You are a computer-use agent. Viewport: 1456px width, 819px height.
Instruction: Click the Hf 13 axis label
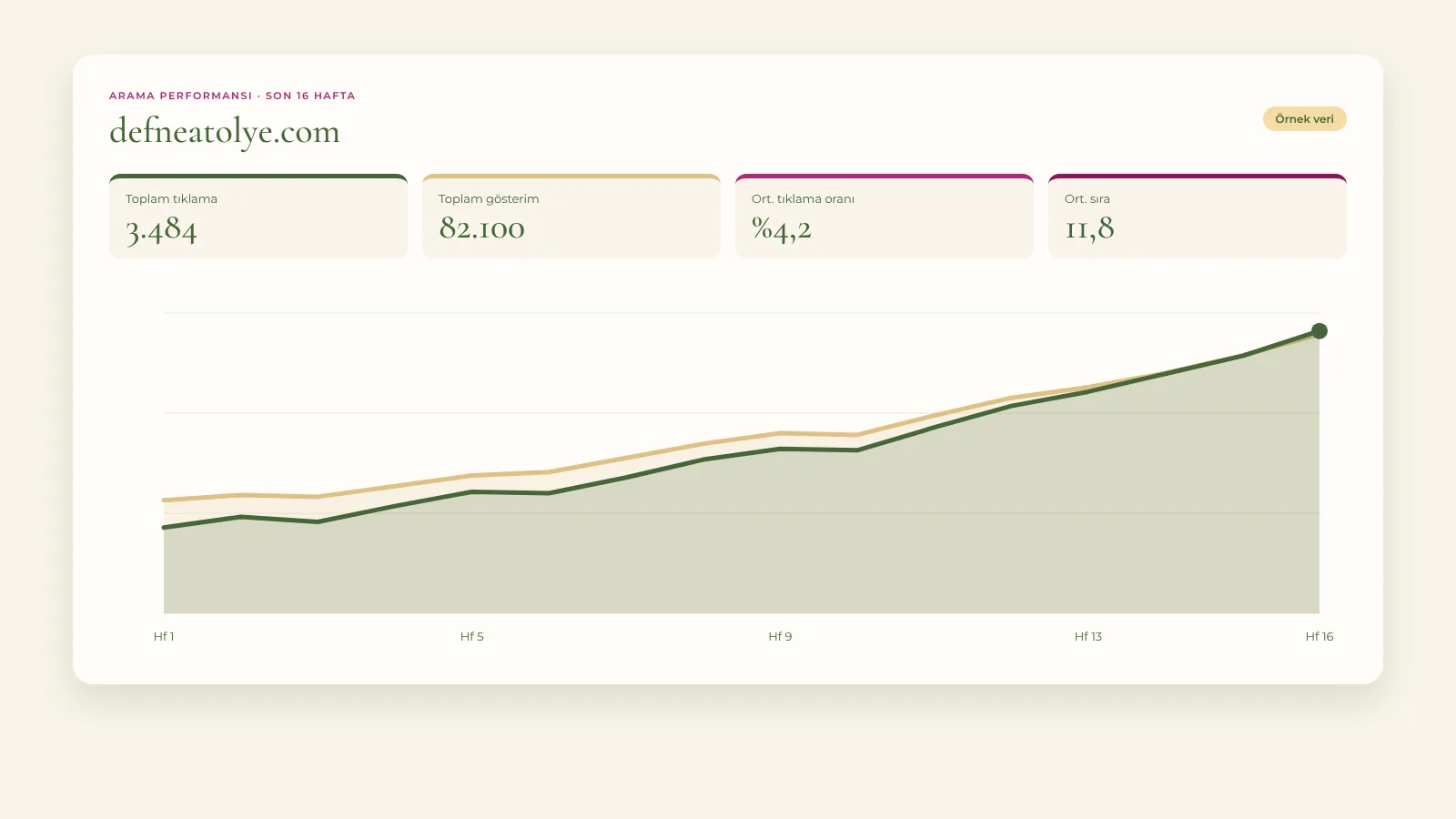[x=1088, y=636]
